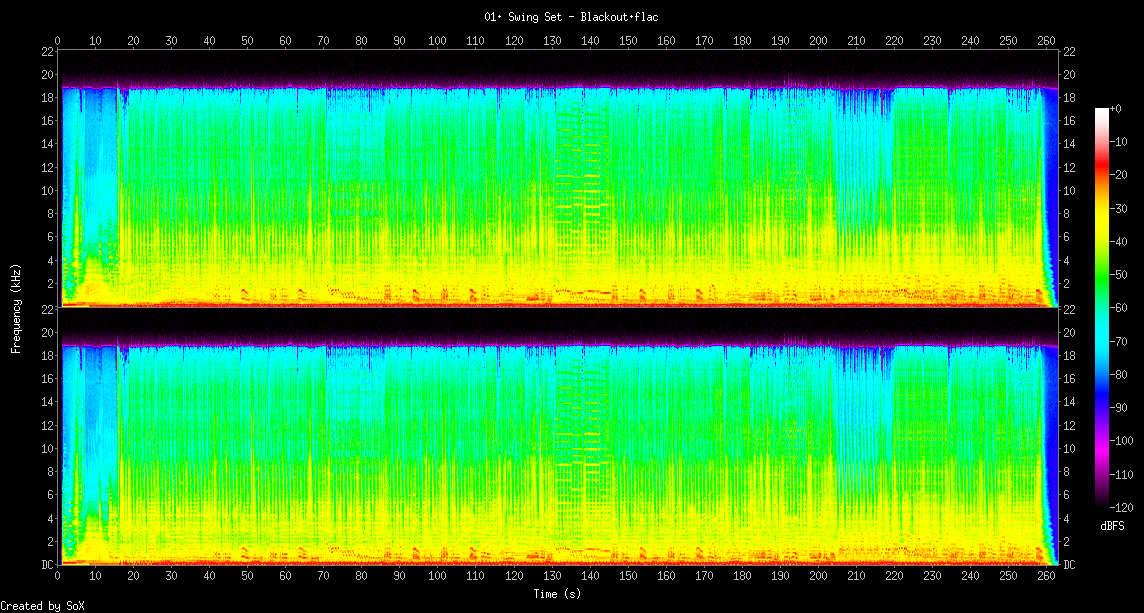This screenshot has width=1144, height=613.
Task: Click the 130 second tick on the top time axis
Action: pos(552,41)
